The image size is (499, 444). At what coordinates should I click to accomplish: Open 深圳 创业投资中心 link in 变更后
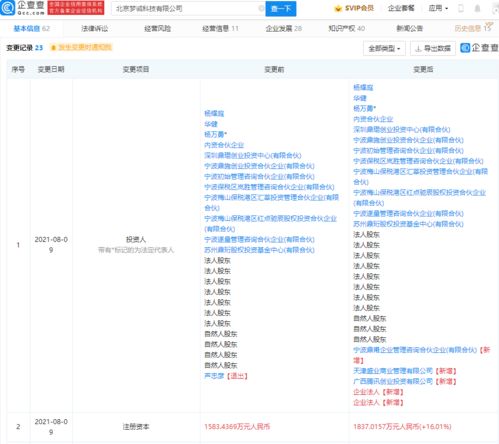(x=402, y=129)
